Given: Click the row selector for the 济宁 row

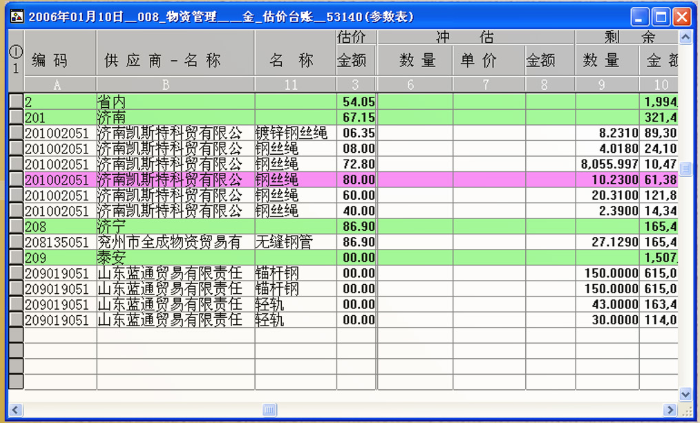Looking at the screenshot, I should (x=15, y=227).
